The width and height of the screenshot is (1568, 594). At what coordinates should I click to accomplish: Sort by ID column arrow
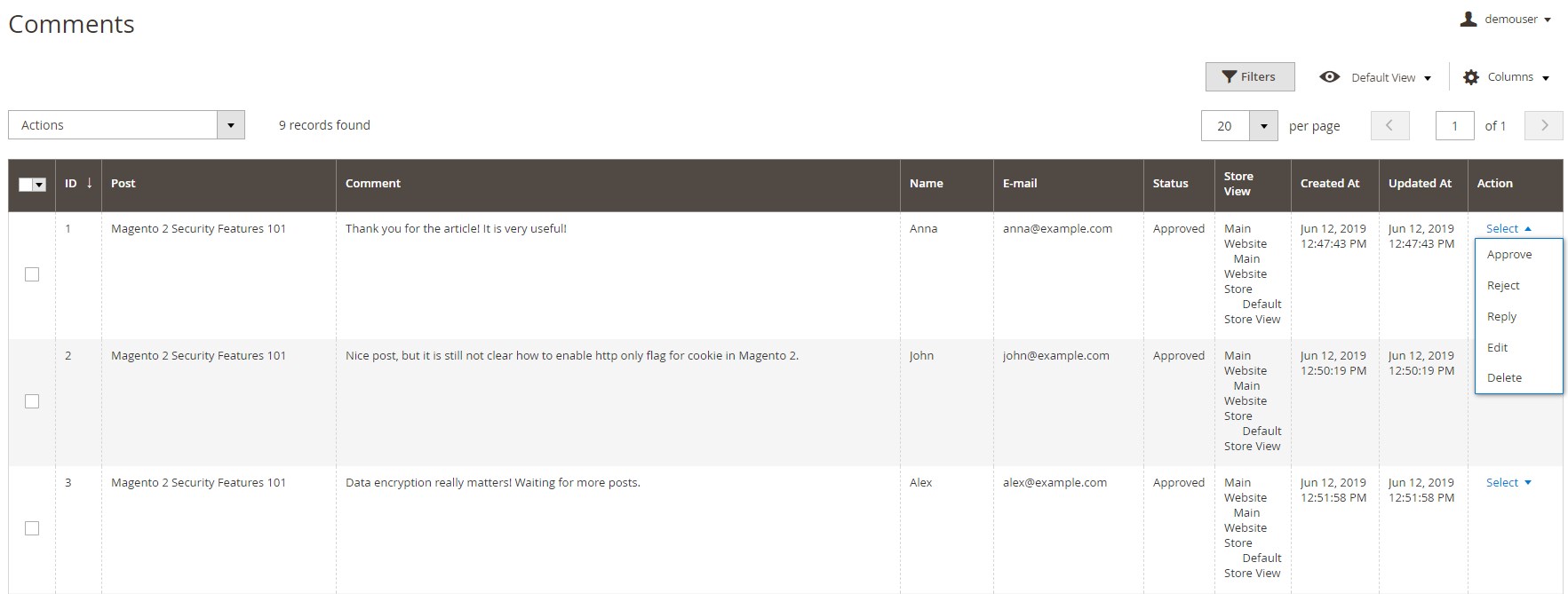(89, 183)
